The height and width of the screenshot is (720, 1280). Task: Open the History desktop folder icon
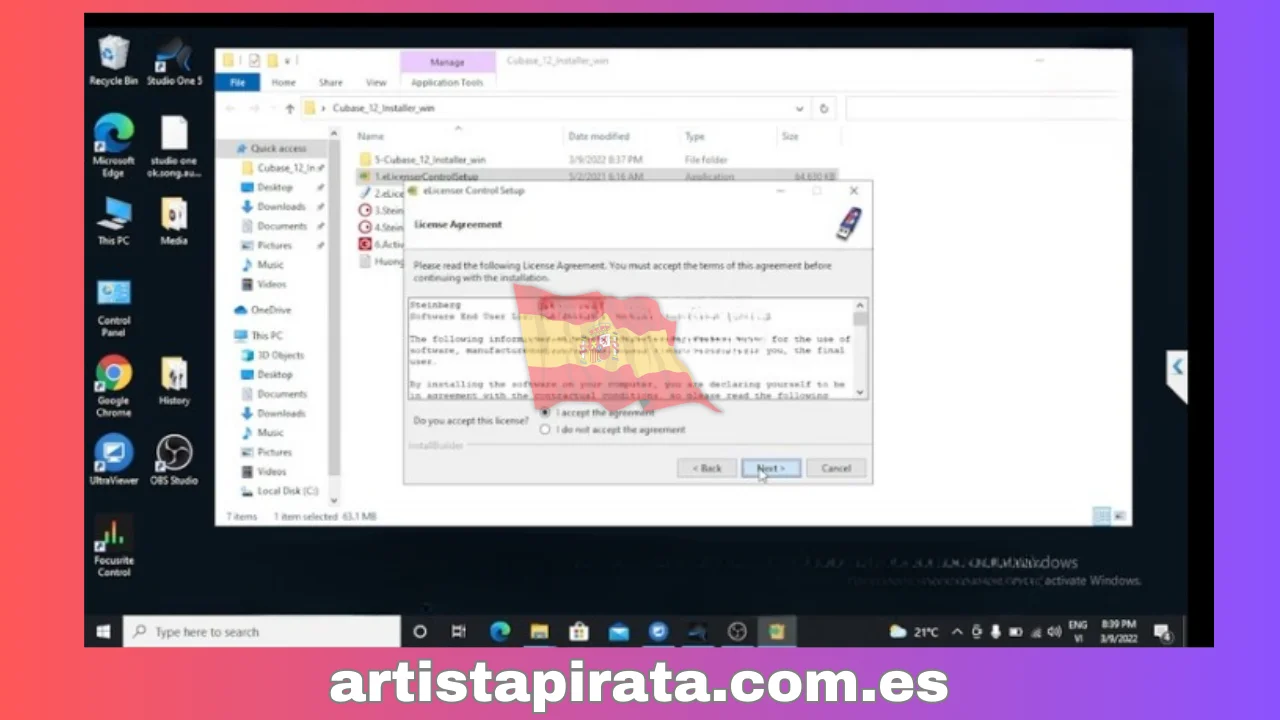coord(174,381)
